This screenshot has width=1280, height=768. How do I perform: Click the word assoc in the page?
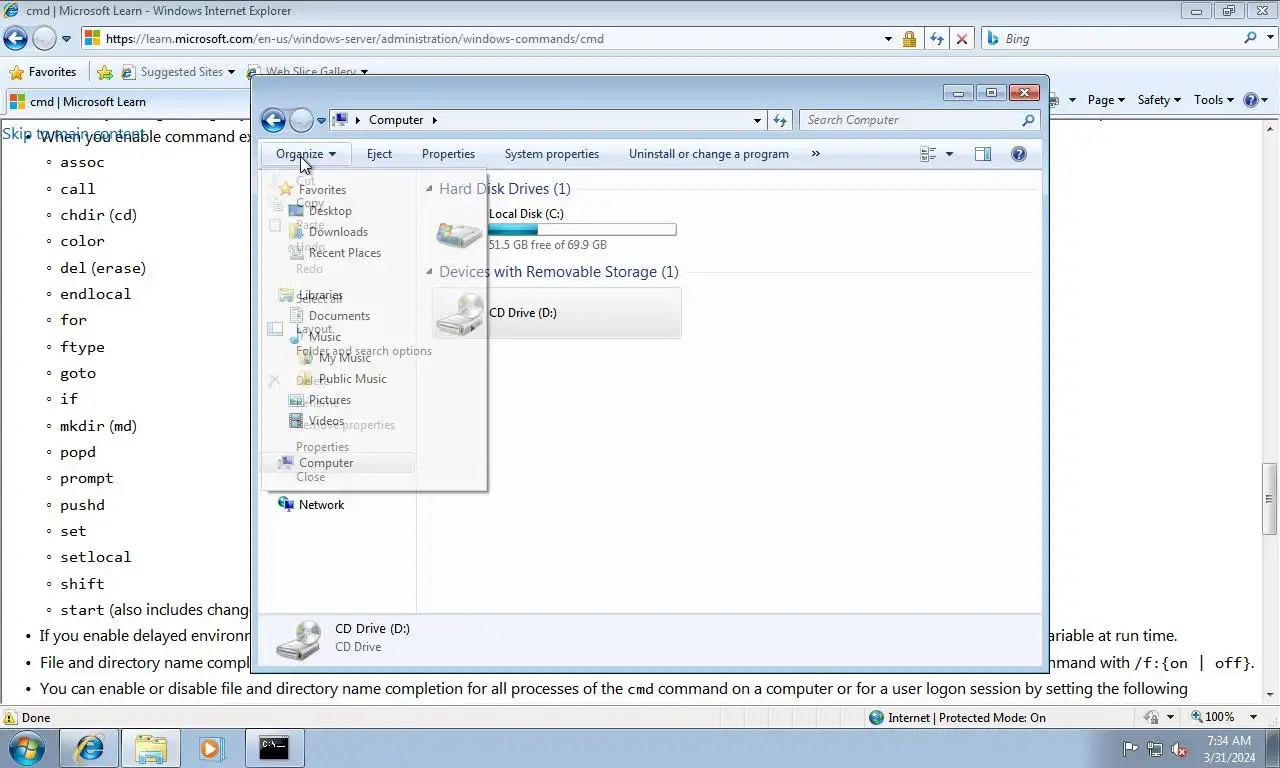click(x=82, y=162)
